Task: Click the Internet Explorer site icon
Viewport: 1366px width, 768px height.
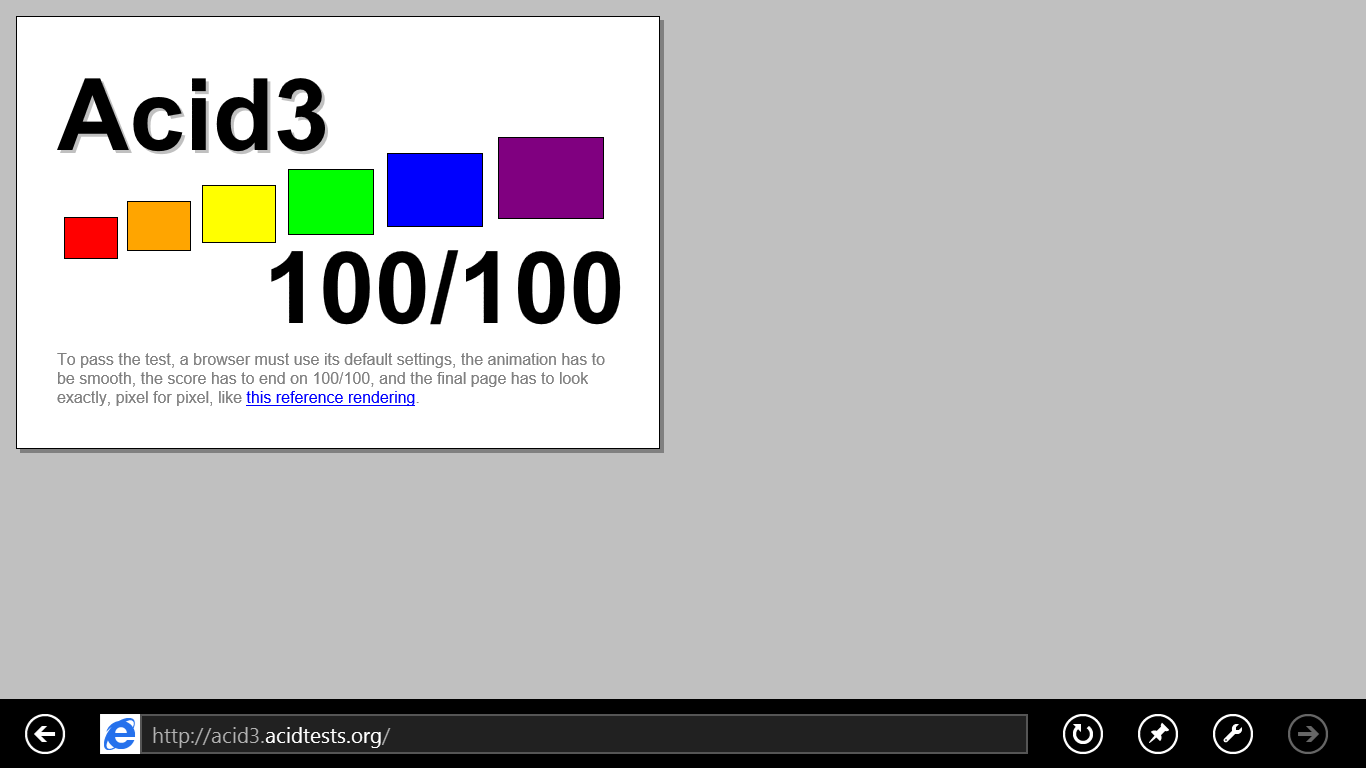Action: (120, 734)
